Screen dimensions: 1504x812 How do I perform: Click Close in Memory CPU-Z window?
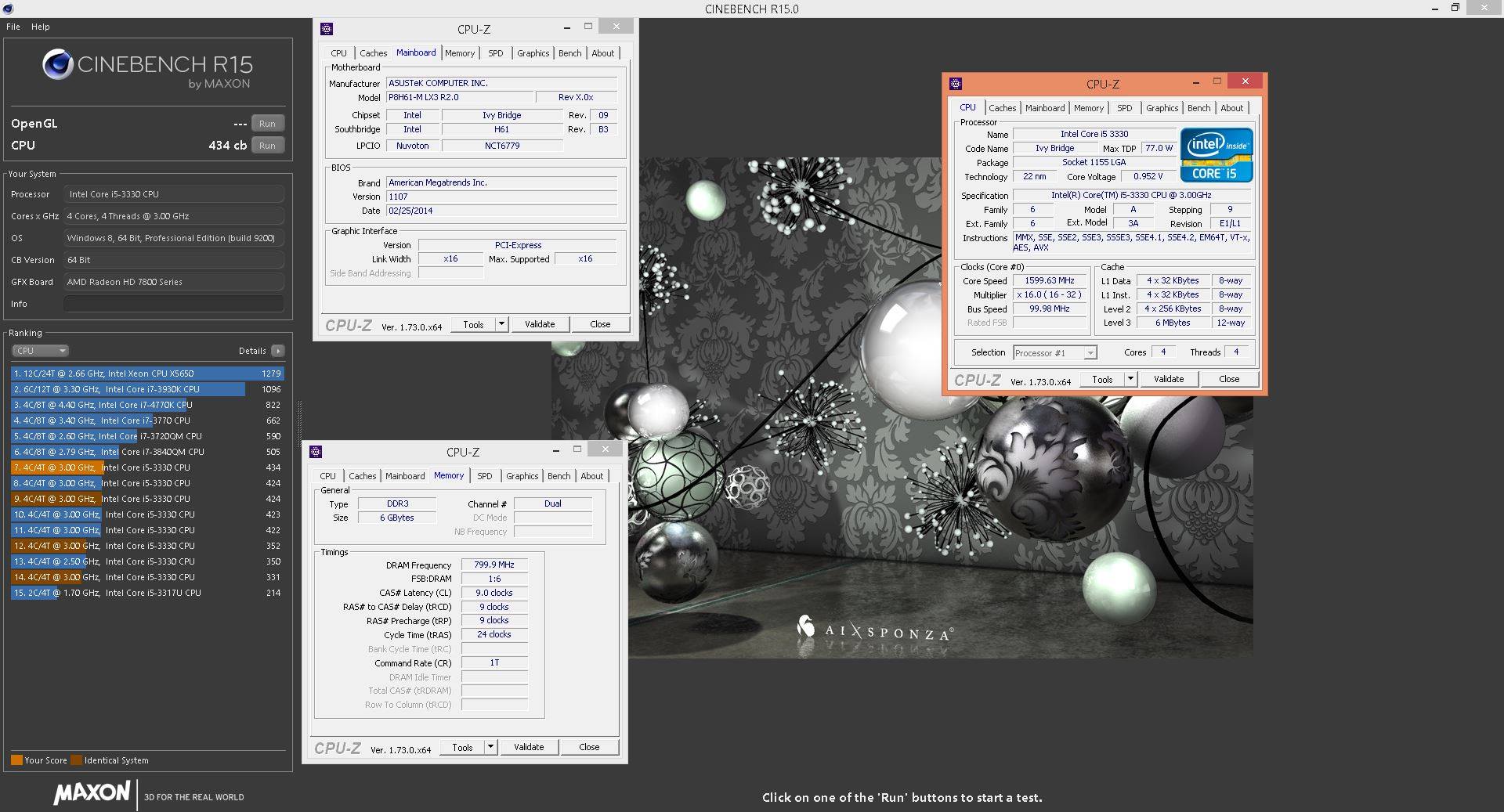pos(589,747)
